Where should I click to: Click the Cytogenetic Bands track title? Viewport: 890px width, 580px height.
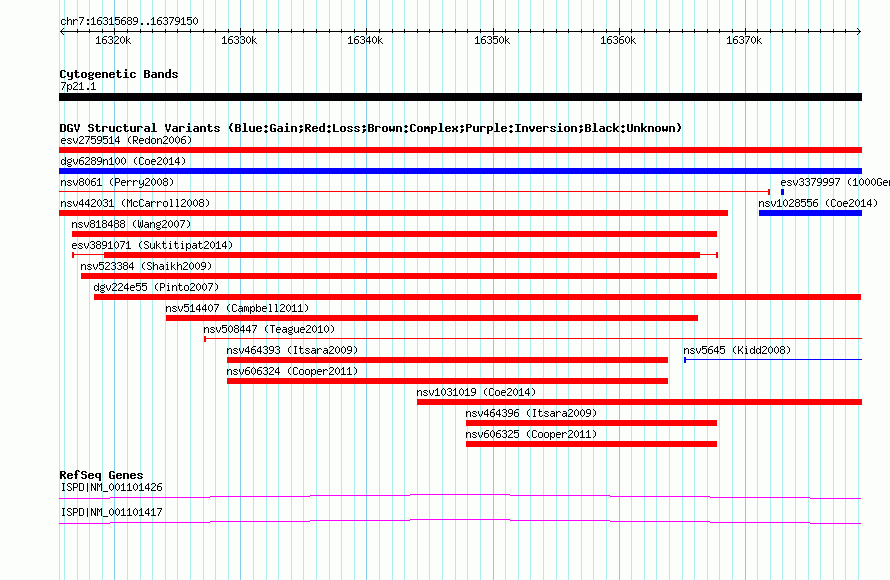[119, 74]
